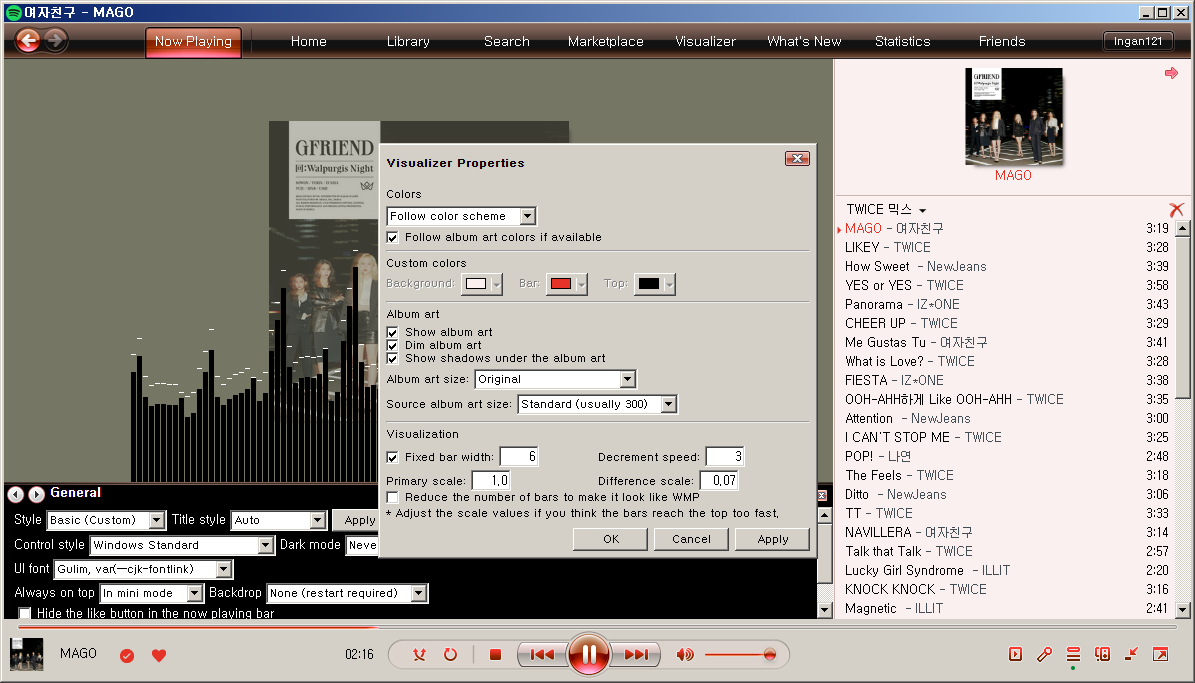Toggle the queue list icon
The image size is (1195, 683).
tap(1073, 654)
